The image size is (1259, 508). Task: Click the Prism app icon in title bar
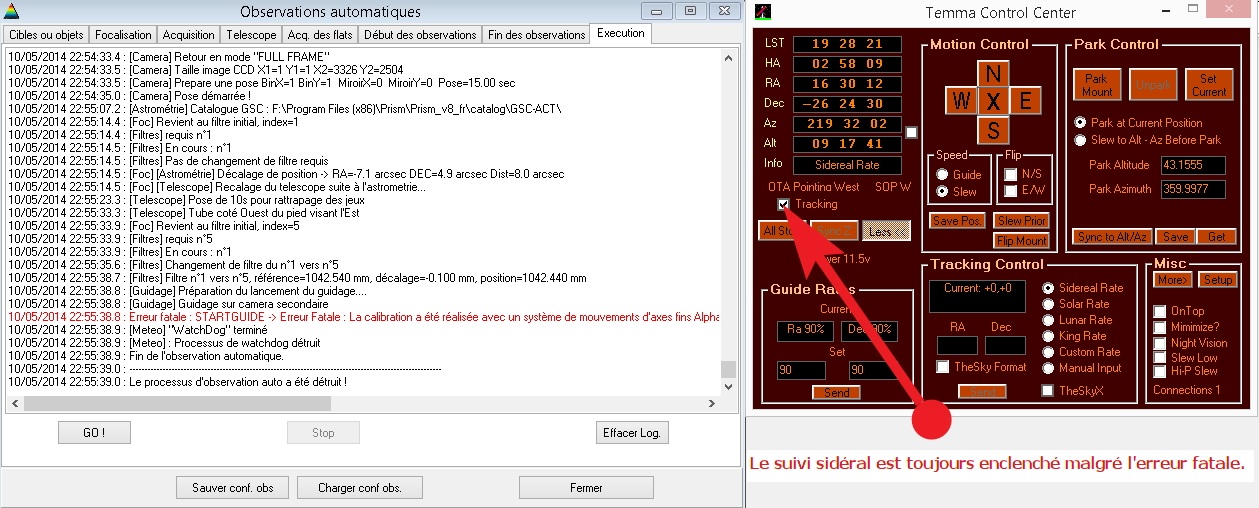pyautogui.click(x=13, y=11)
